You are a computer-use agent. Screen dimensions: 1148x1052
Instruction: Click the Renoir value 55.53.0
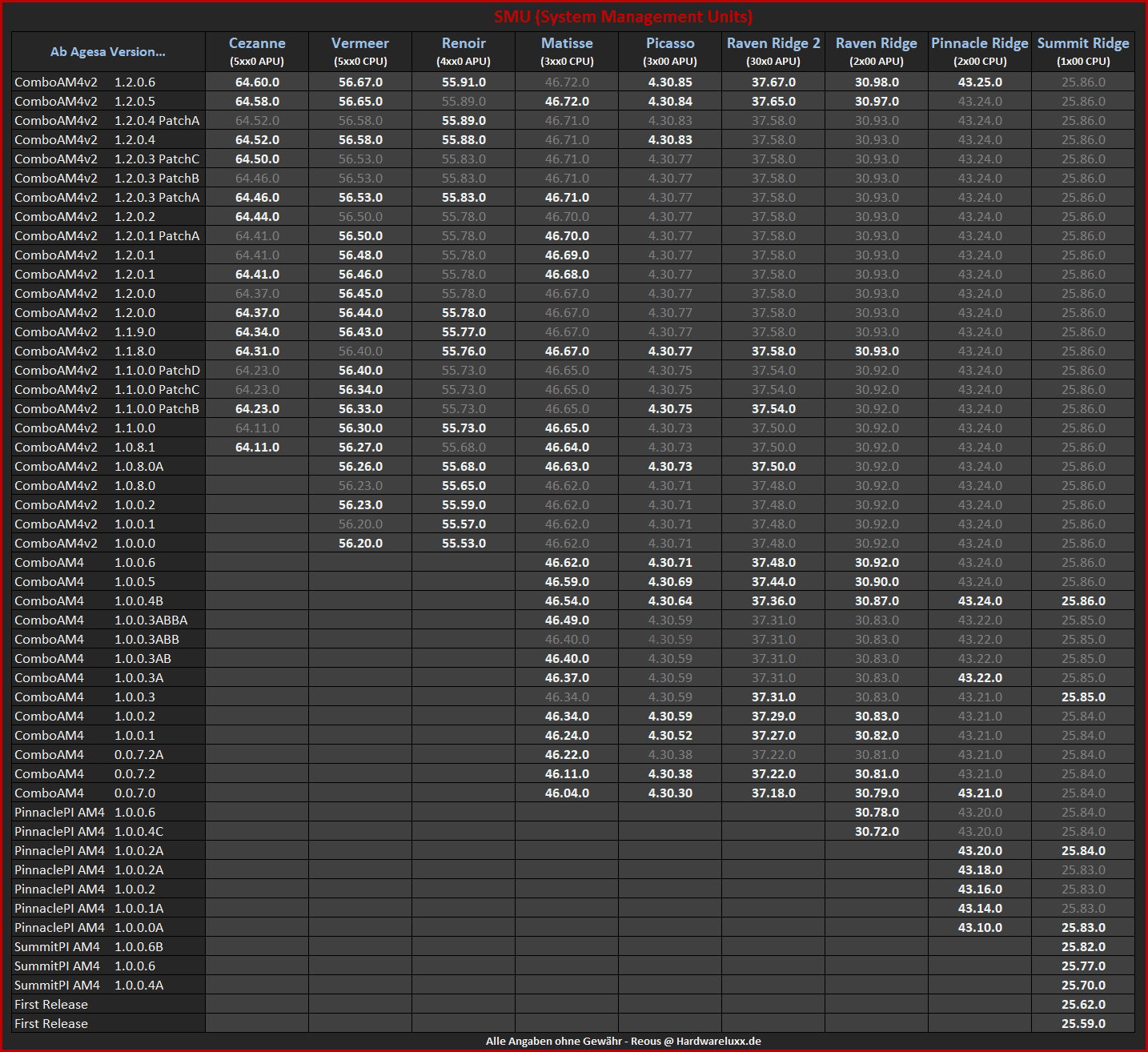(x=464, y=543)
